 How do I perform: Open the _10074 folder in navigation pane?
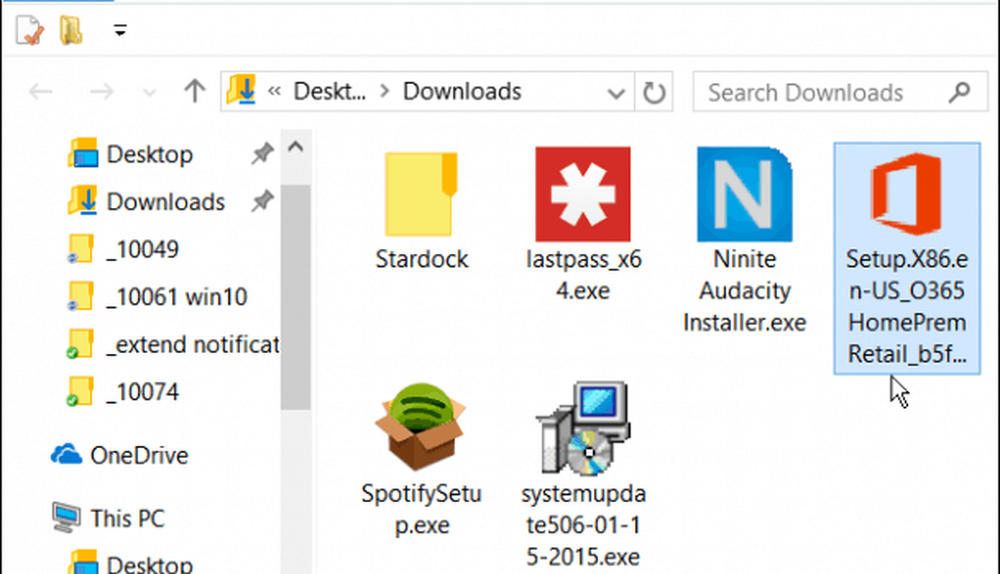(x=142, y=392)
